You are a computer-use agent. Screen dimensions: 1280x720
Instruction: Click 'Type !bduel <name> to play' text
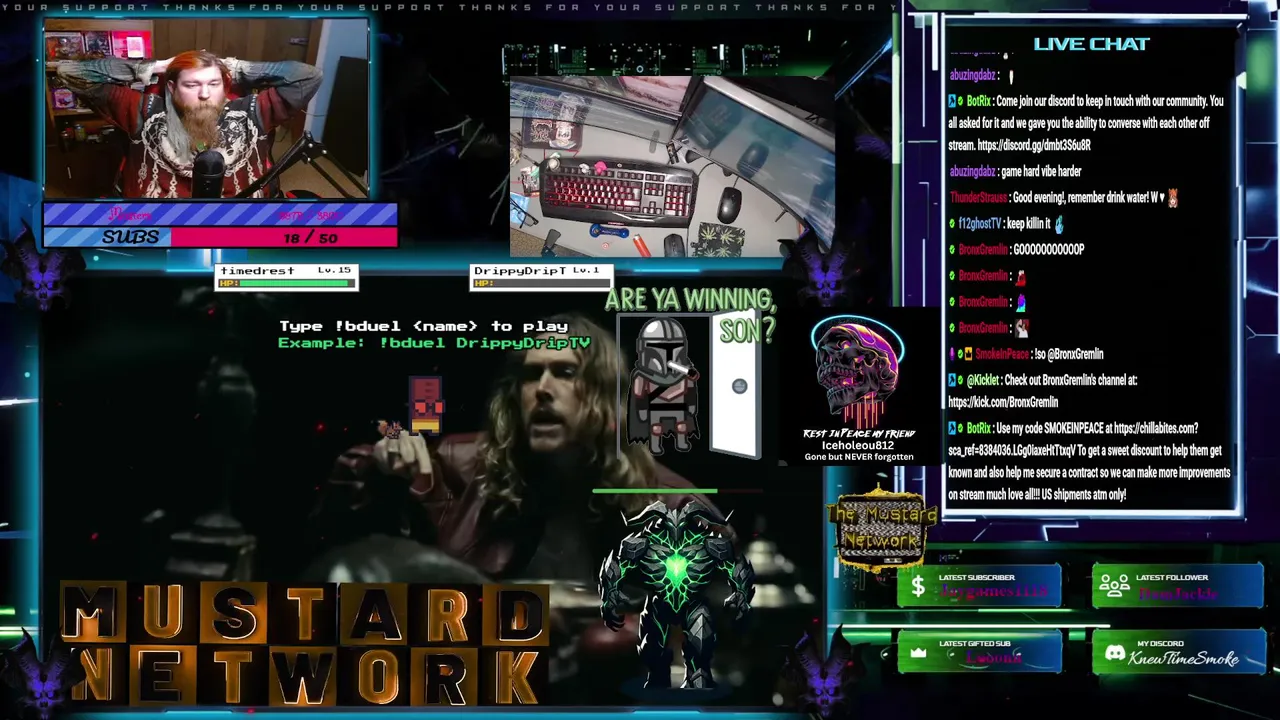tap(423, 326)
